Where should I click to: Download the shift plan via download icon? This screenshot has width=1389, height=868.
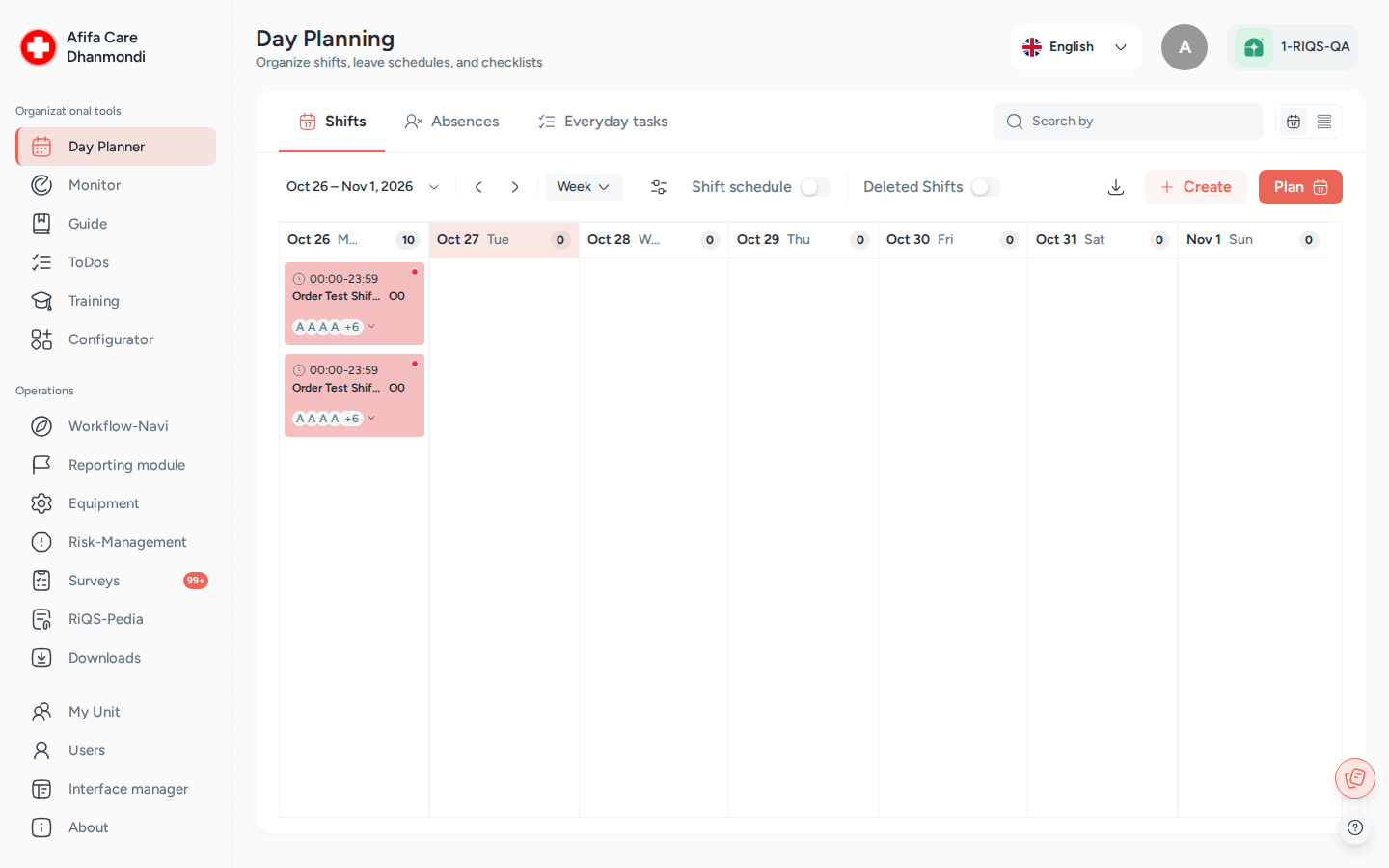pyautogui.click(x=1116, y=187)
